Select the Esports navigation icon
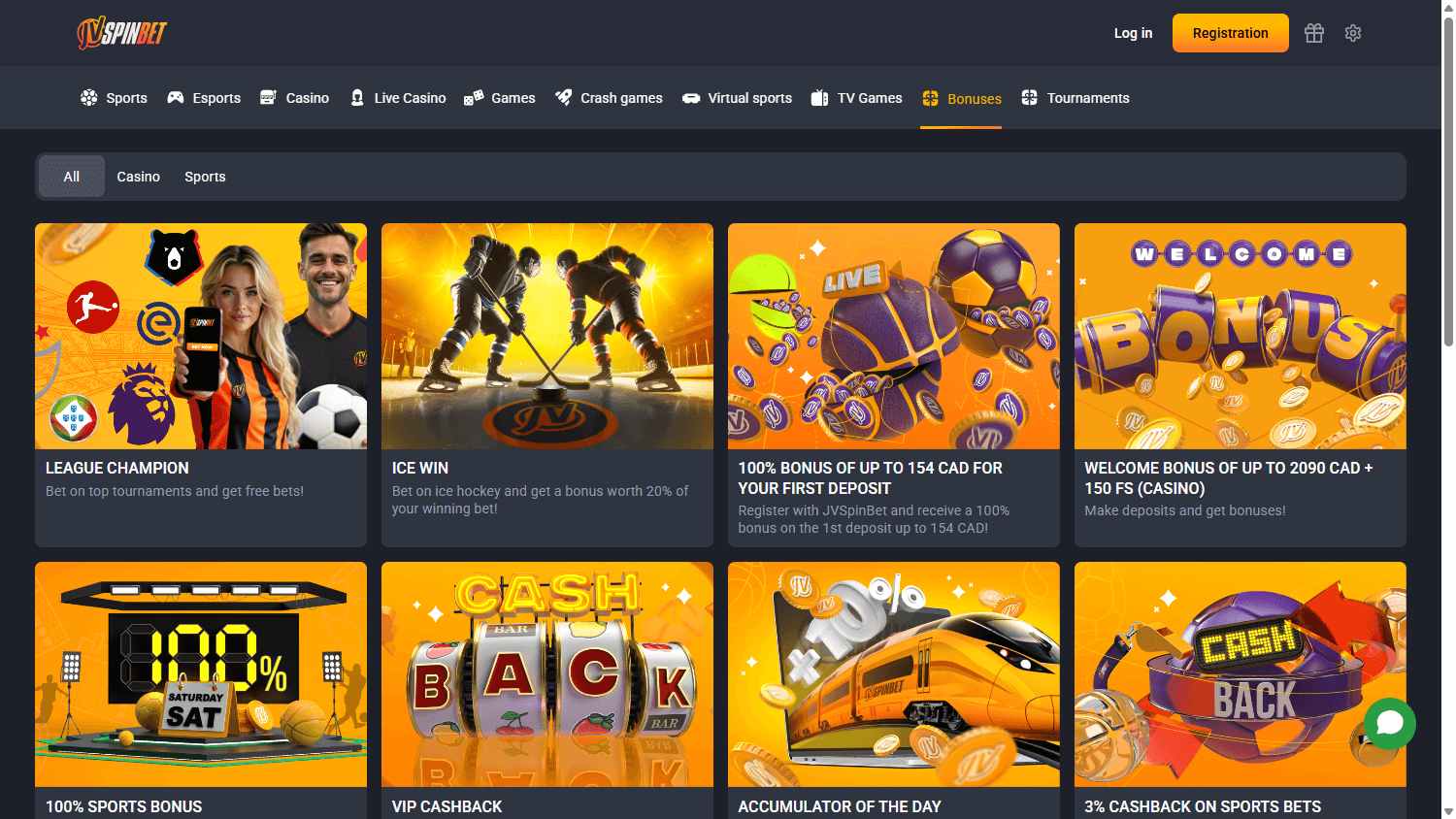Screen dimensions: 1456x819 [x=175, y=97]
